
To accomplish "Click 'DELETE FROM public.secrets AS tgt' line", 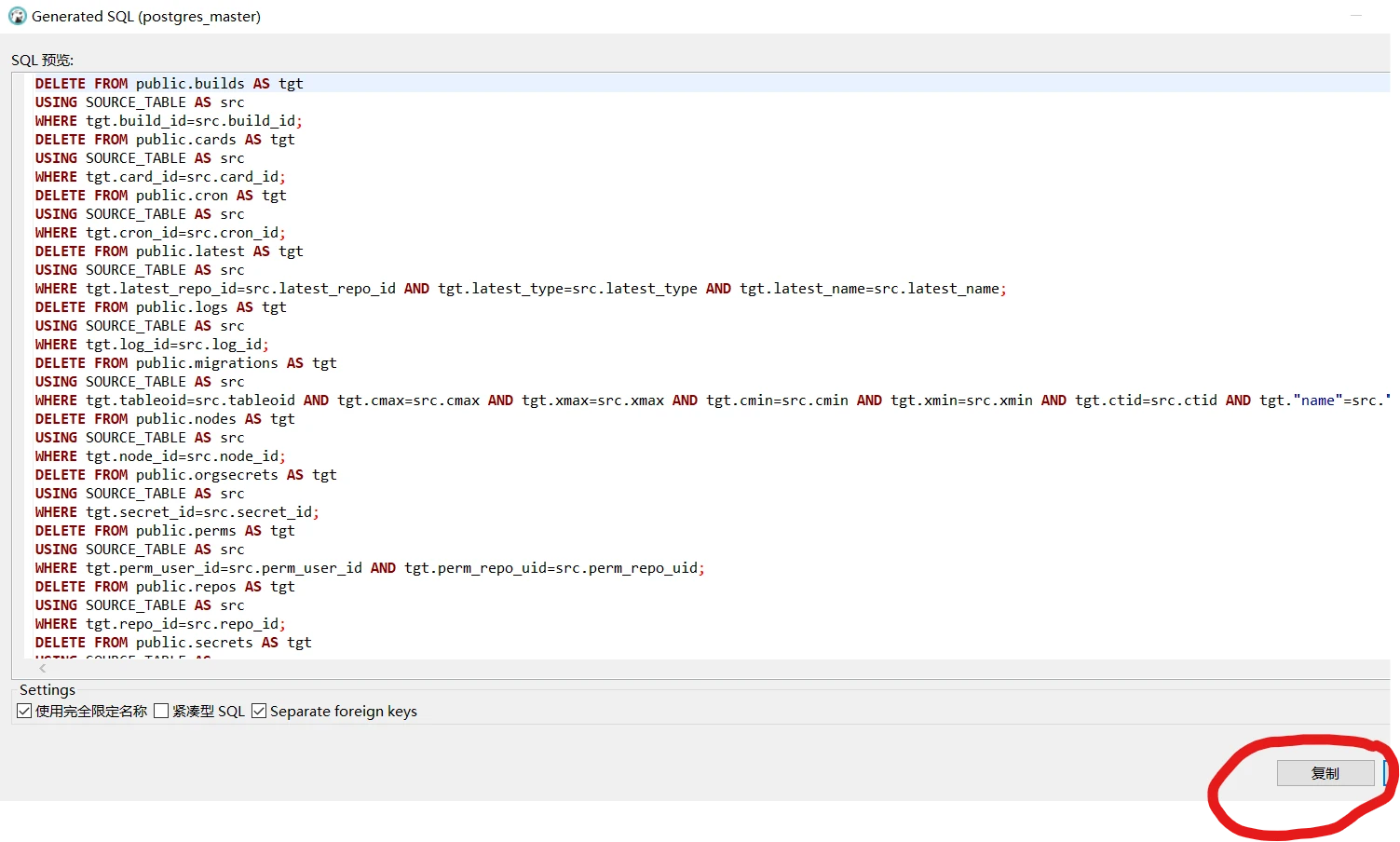I will [x=173, y=643].
